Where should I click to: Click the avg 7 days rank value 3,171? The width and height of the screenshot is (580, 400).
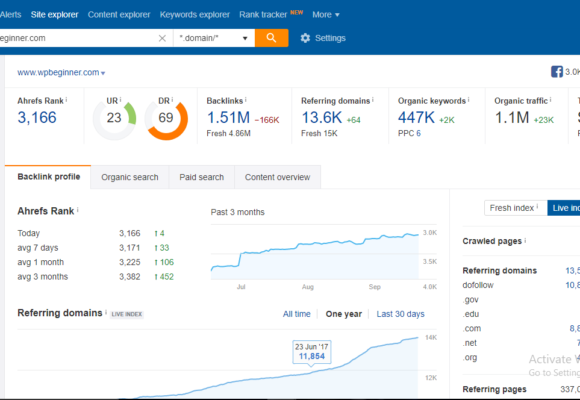129,248
